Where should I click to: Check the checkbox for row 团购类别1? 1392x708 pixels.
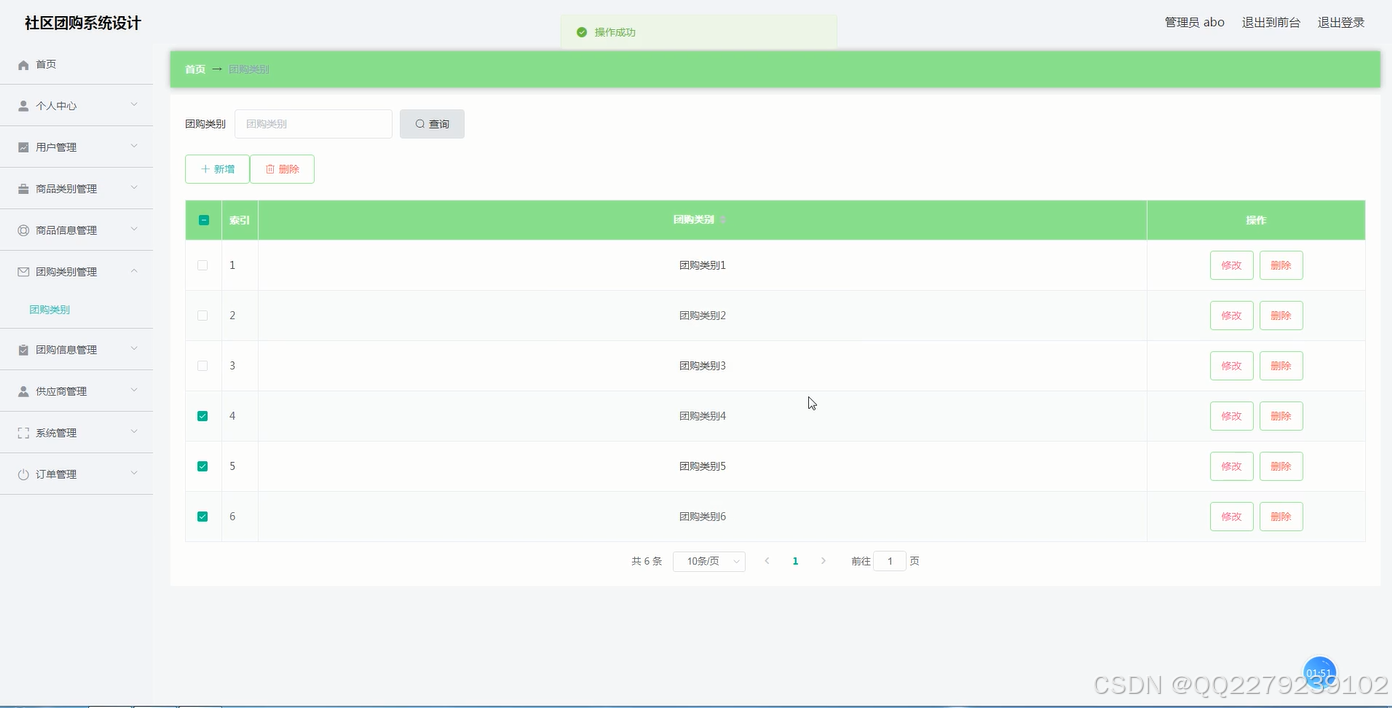pos(203,265)
